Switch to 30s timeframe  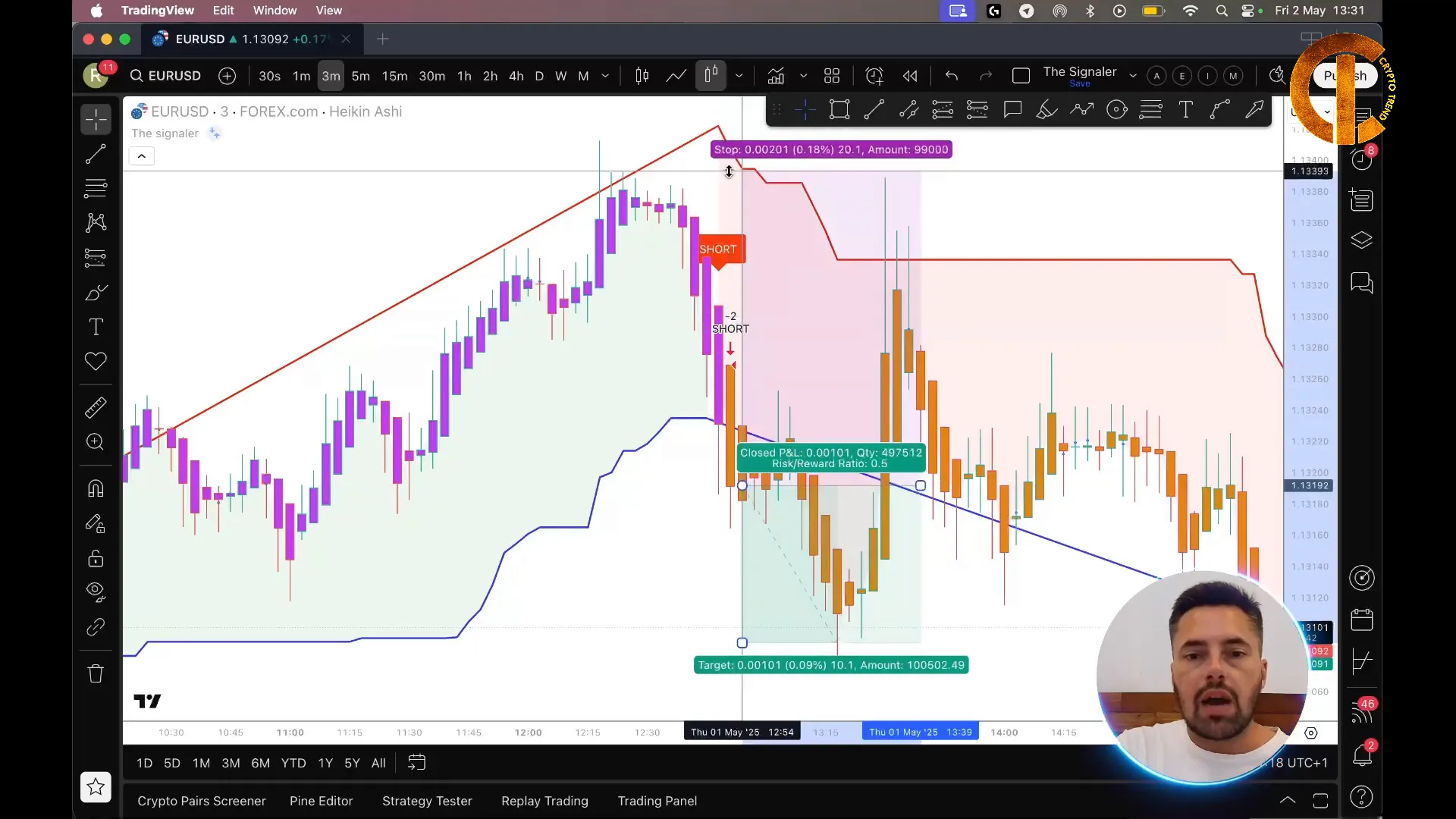269,76
